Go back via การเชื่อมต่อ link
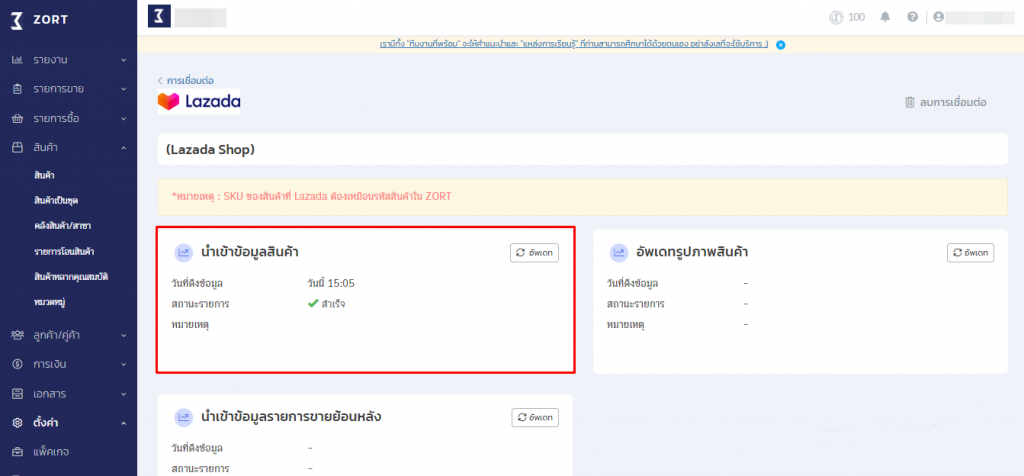Screen dimensions: 1024x476 pos(185,80)
